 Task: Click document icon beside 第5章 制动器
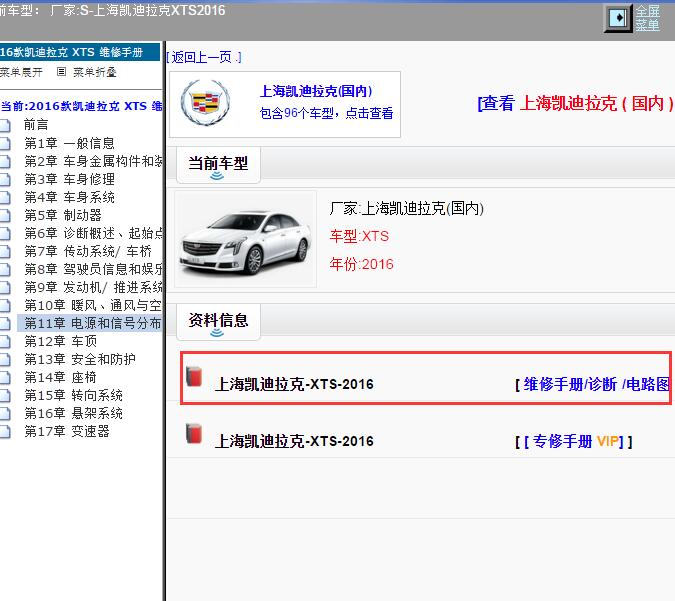6,215
